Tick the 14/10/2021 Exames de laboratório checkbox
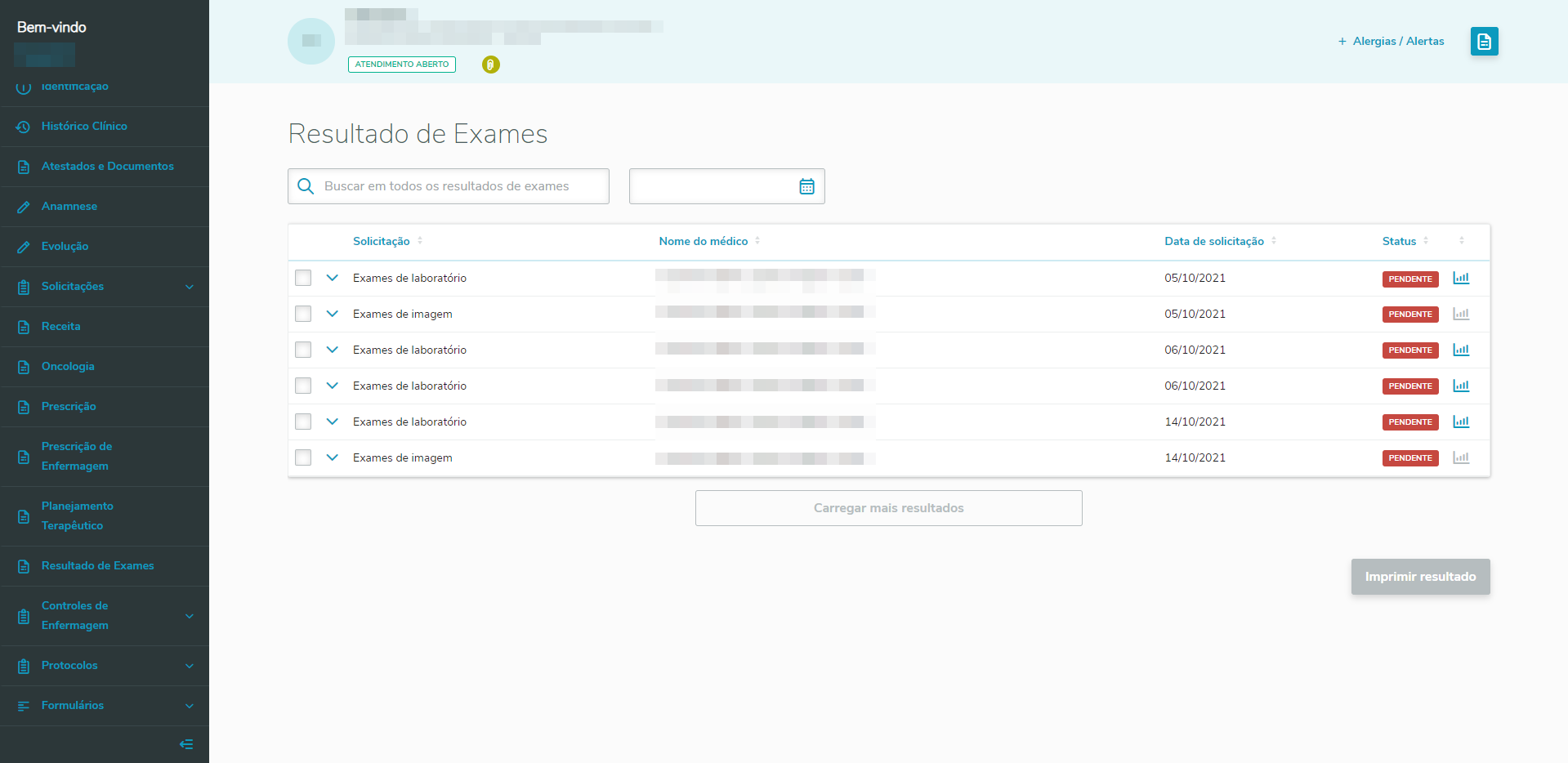1568x763 pixels. coord(303,422)
